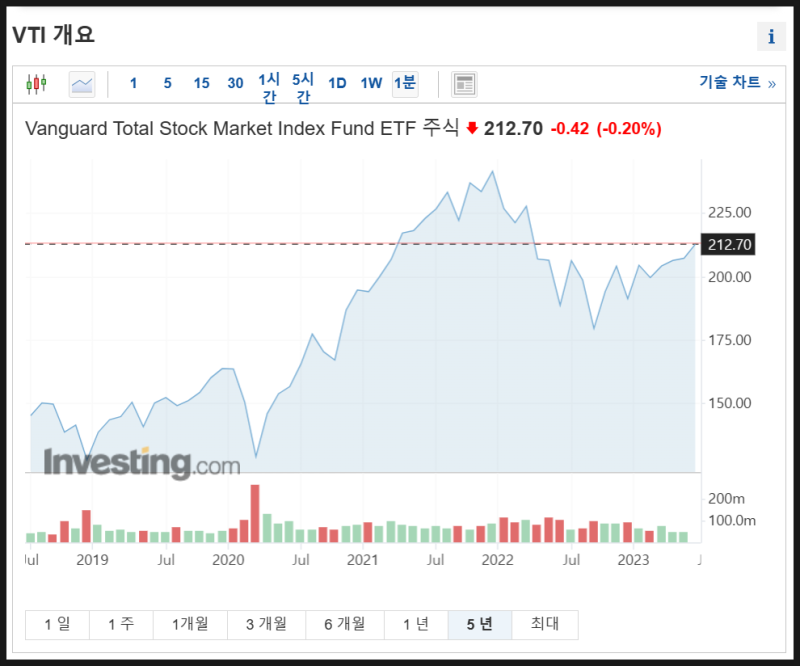
Task: Select the 5 minute interval option
Action: coord(167,84)
